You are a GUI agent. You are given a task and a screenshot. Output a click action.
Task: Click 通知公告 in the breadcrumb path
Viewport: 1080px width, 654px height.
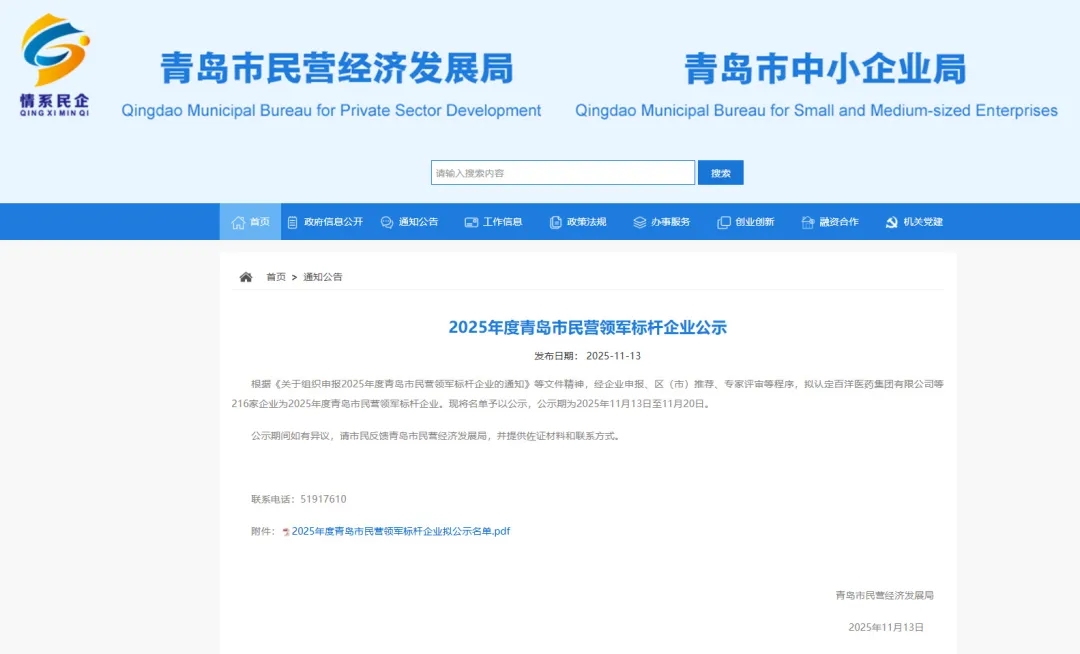(320, 276)
